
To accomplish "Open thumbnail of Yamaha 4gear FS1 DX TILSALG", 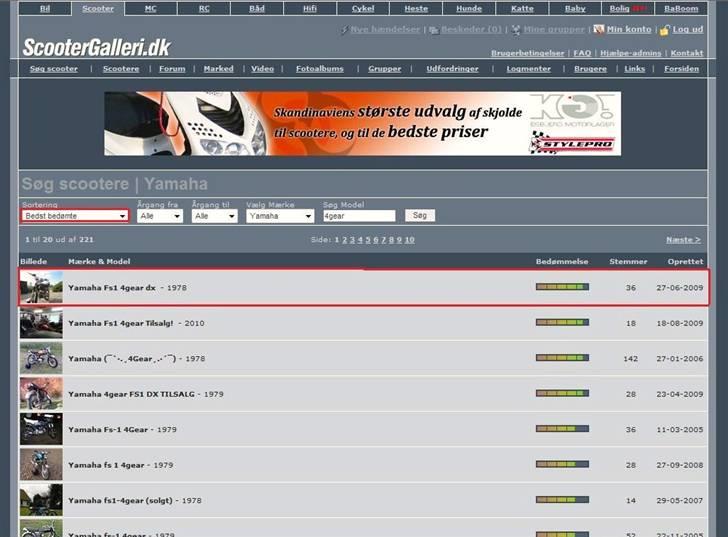I will click(41, 394).
